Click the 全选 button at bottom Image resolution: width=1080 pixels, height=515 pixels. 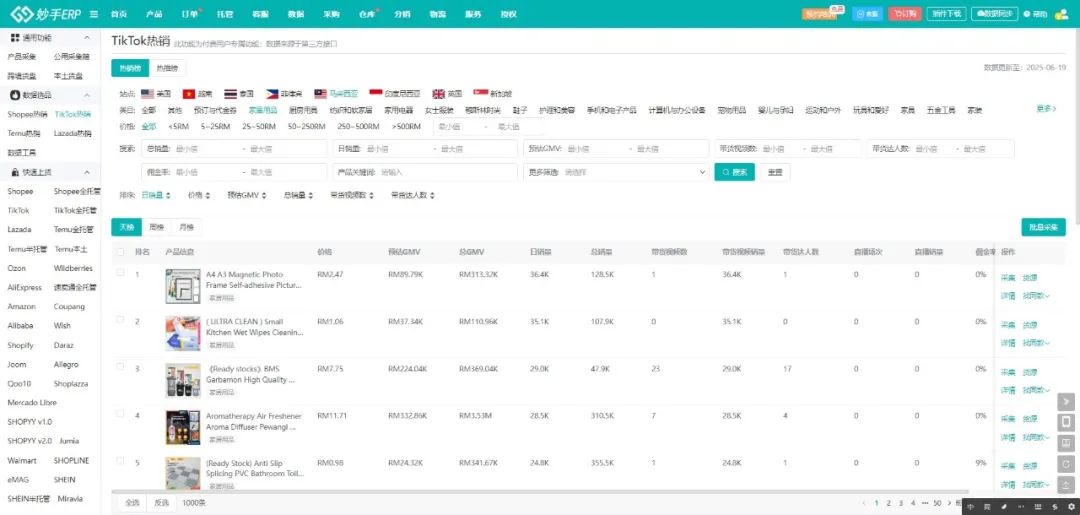(x=132, y=503)
